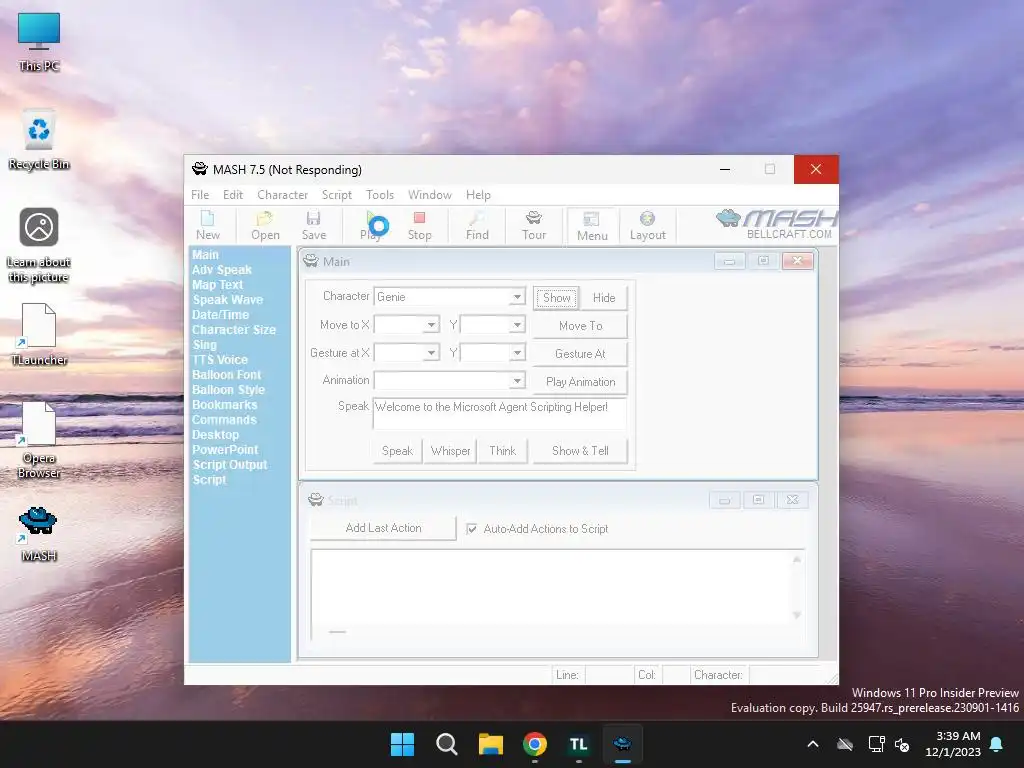Open taskbar Search

point(447,744)
